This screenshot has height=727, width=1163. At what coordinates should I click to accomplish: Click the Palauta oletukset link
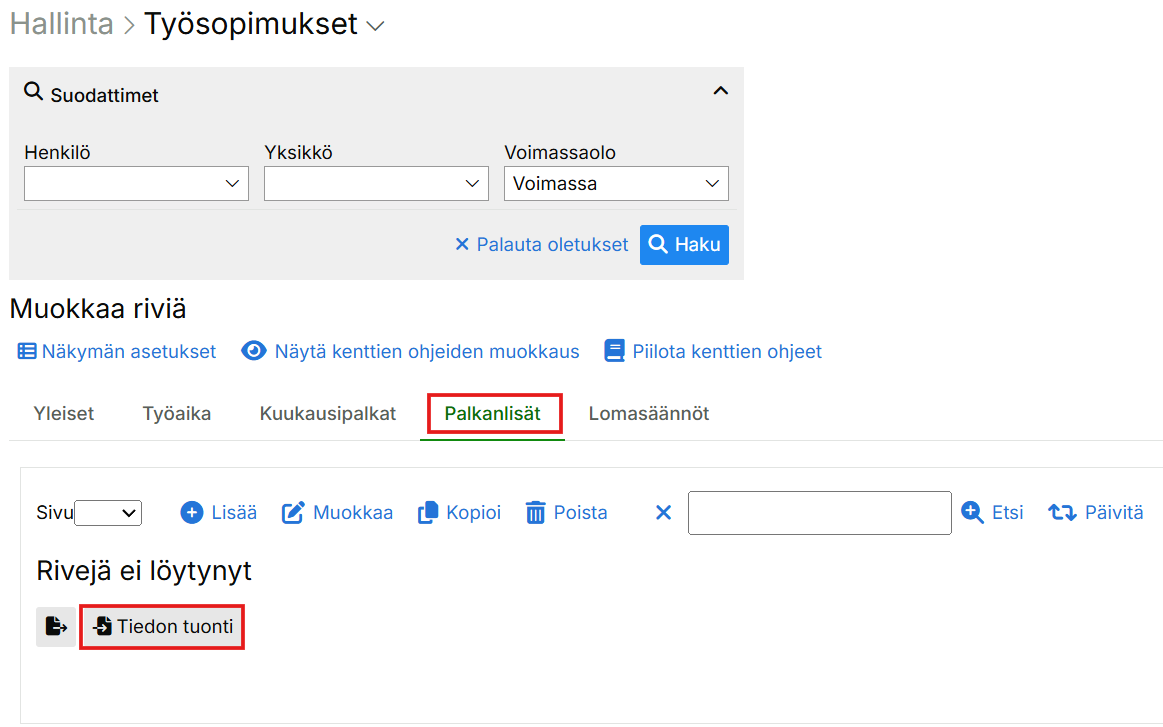pos(541,245)
